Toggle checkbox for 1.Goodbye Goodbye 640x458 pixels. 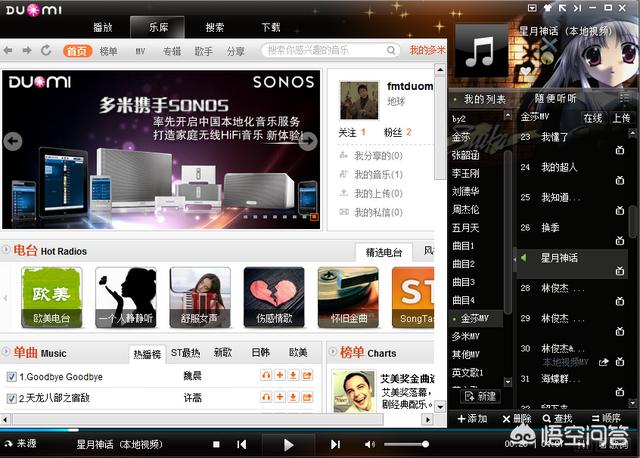point(11,377)
